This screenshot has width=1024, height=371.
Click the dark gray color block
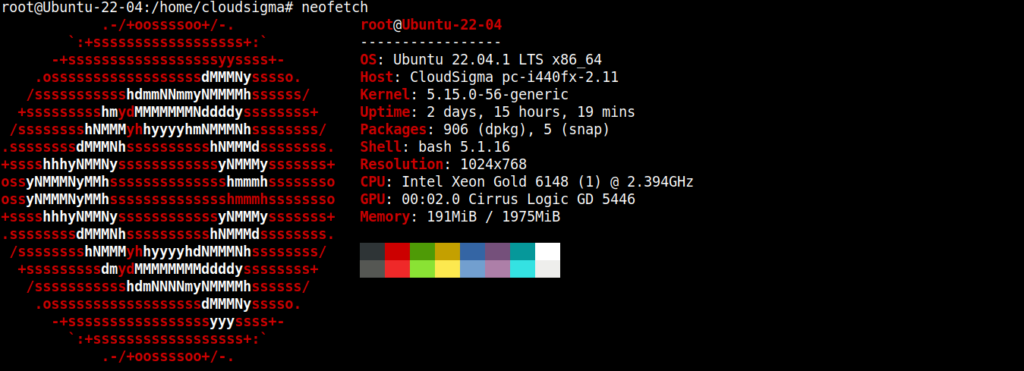372,251
